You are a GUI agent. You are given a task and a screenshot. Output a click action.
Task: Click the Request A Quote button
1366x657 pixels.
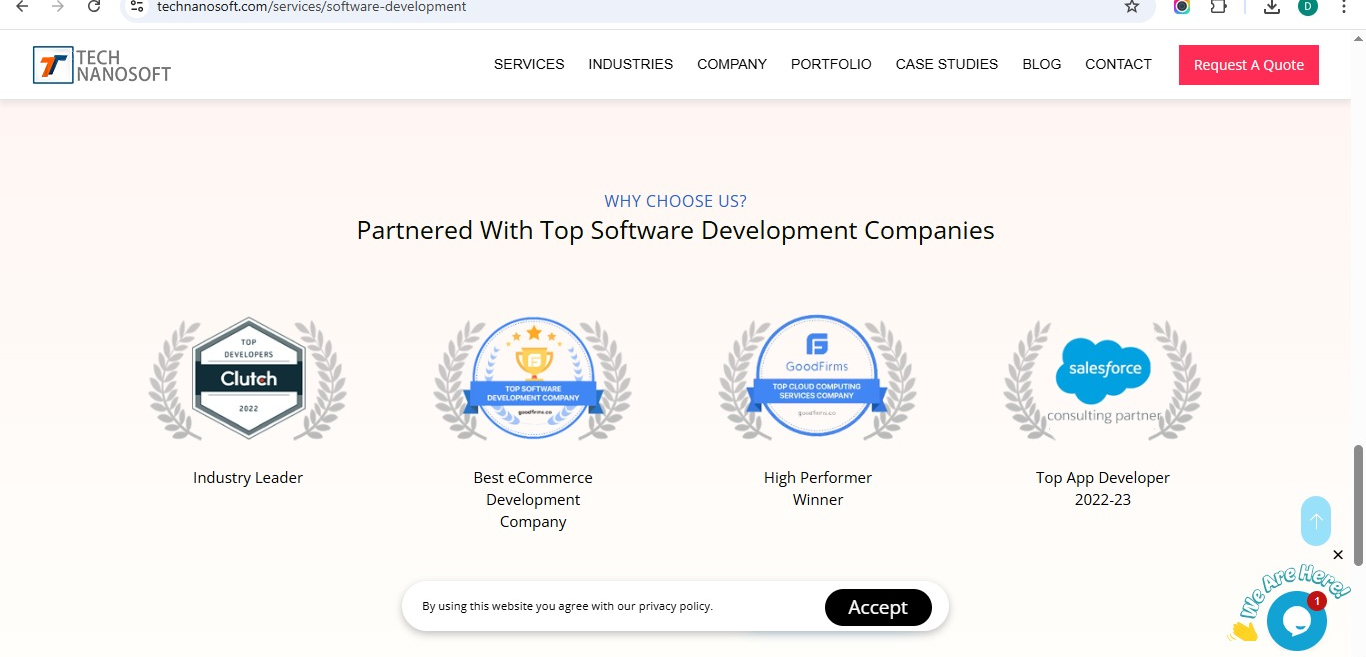pos(1248,65)
